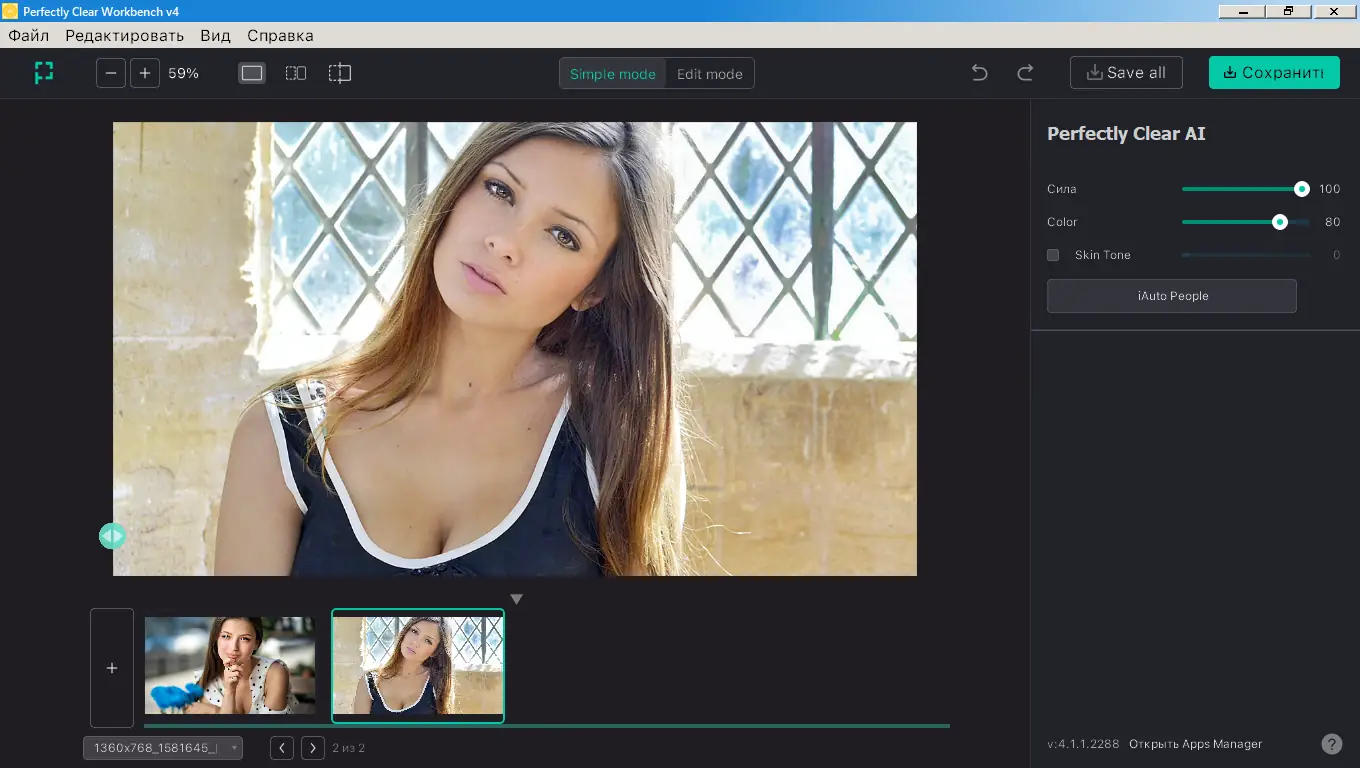Click the '2 из 2' image counter

(349, 748)
